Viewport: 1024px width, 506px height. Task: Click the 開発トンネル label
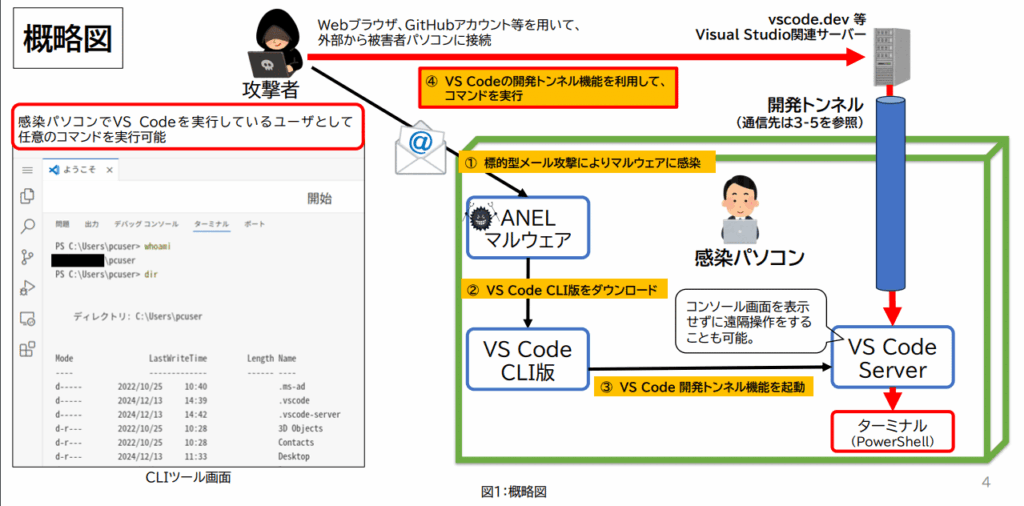[x=816, y=104]
